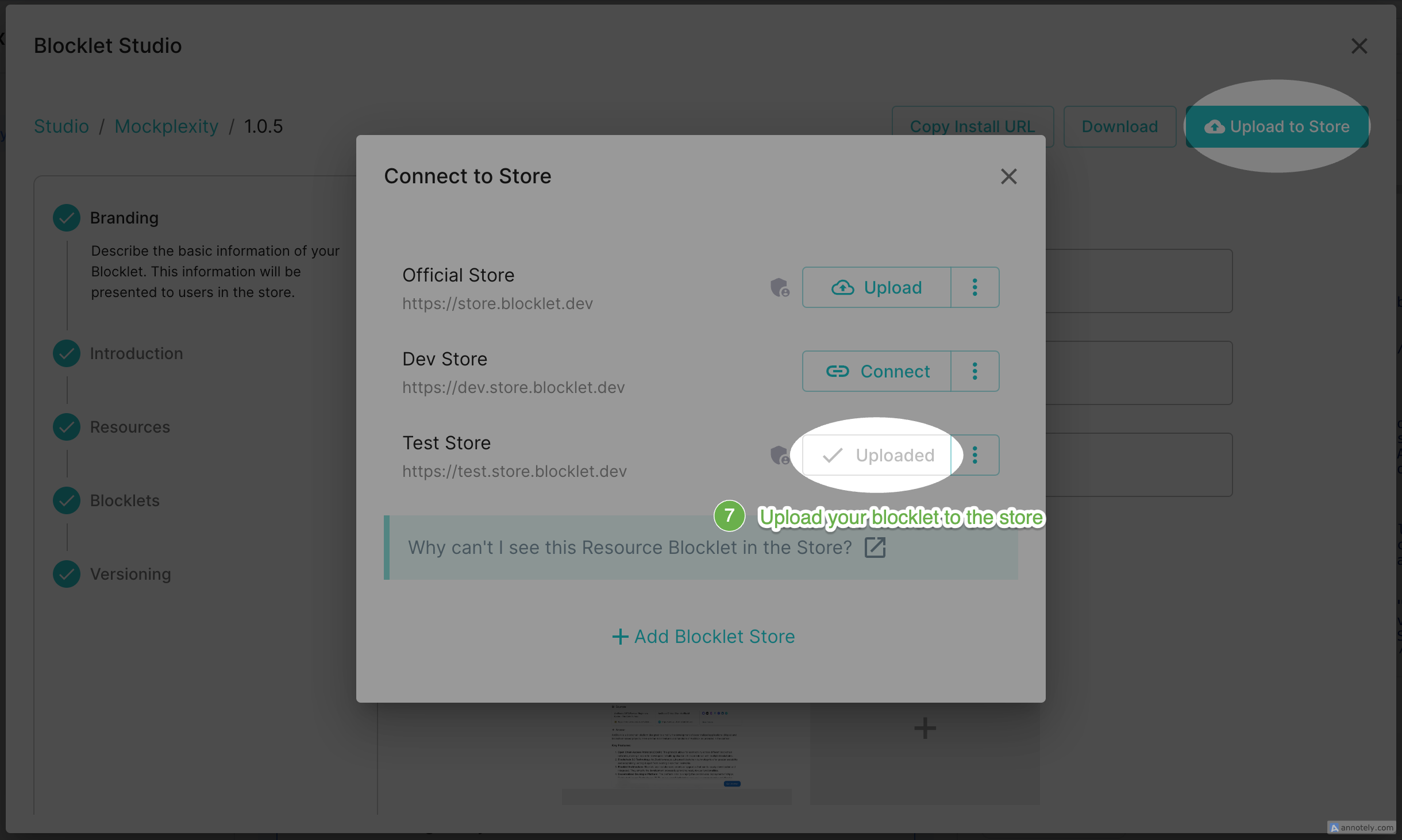Click the three-dot menu icon for Test Store
1402x840 pixels.
(x=976, y=455)
